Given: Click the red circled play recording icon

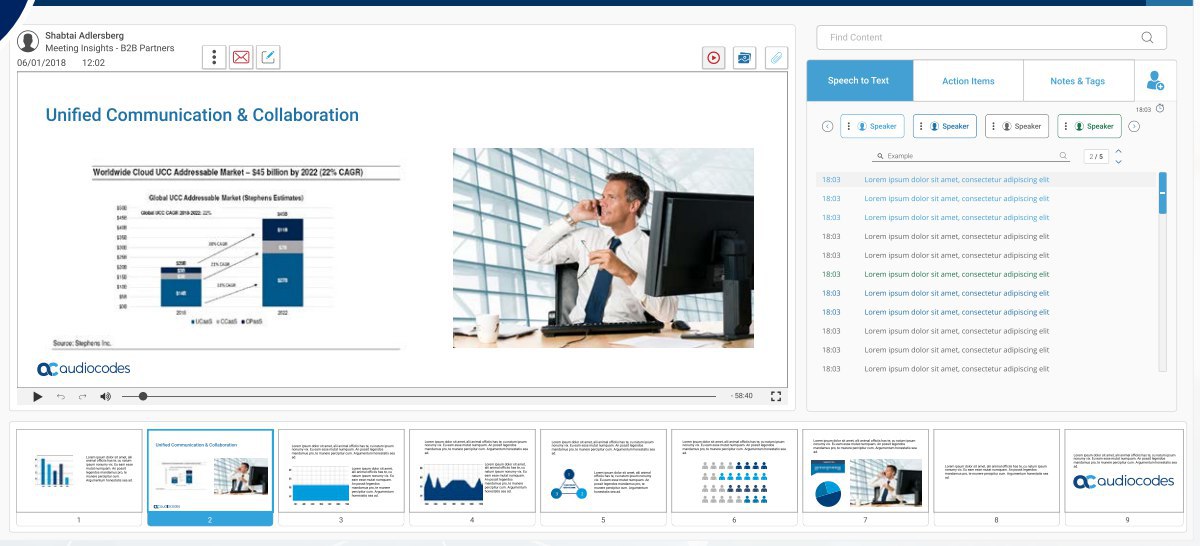Looking at the screenshot, I should tap(713, 58).
